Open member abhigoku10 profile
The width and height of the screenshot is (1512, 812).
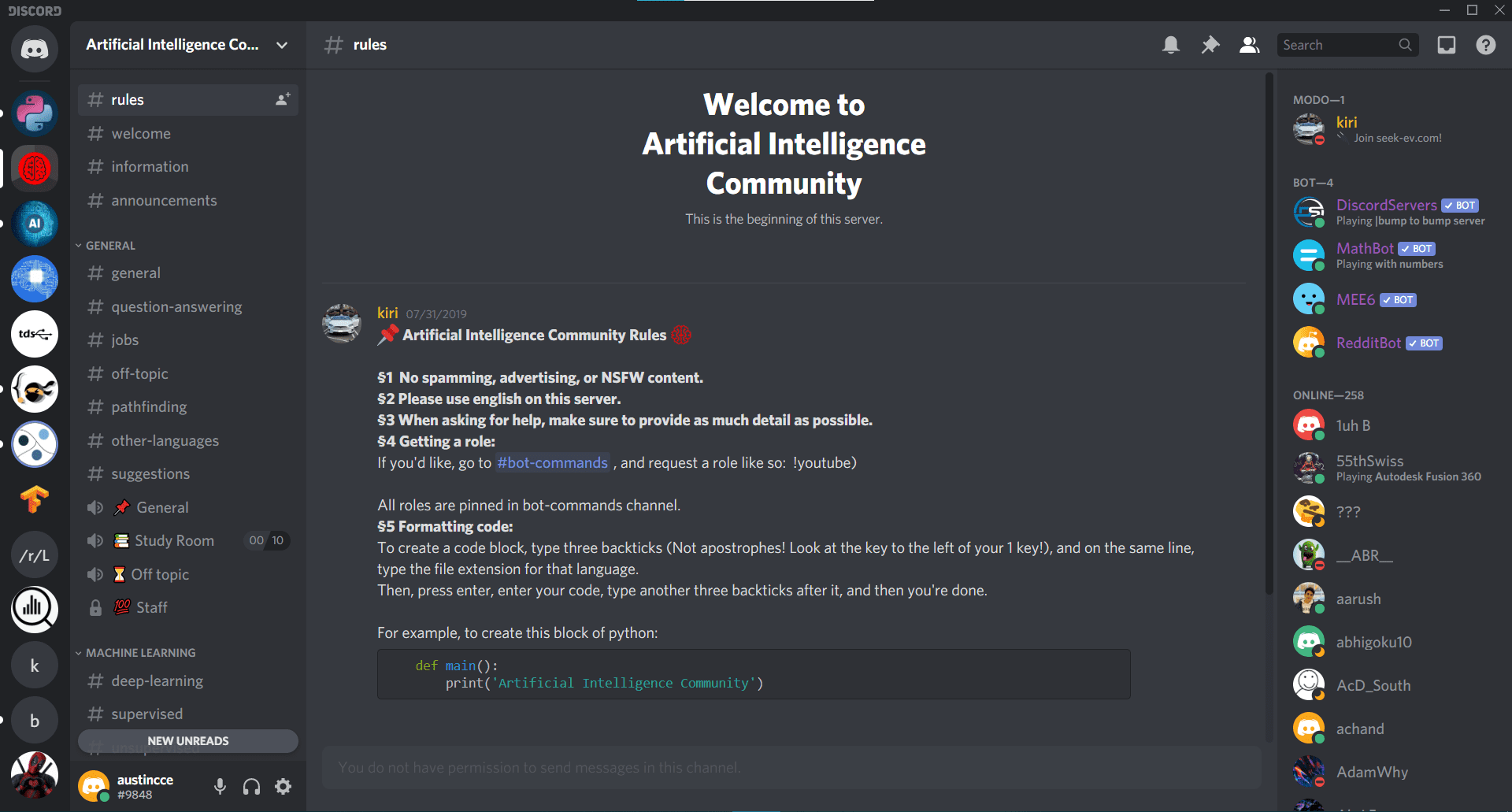coord(1394,642)
